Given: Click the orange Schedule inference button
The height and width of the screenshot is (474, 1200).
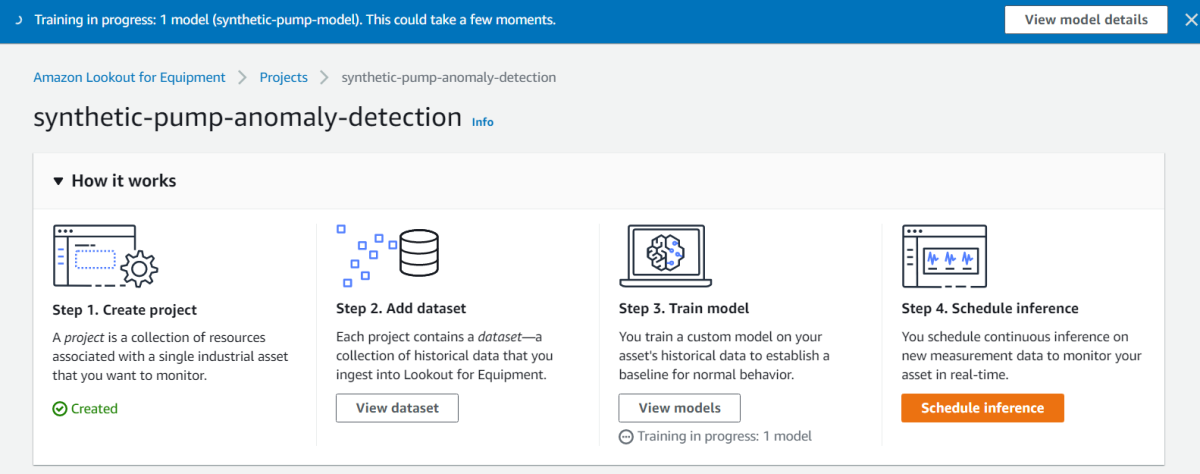Looking at the screenshot, I should pos(982,408).
